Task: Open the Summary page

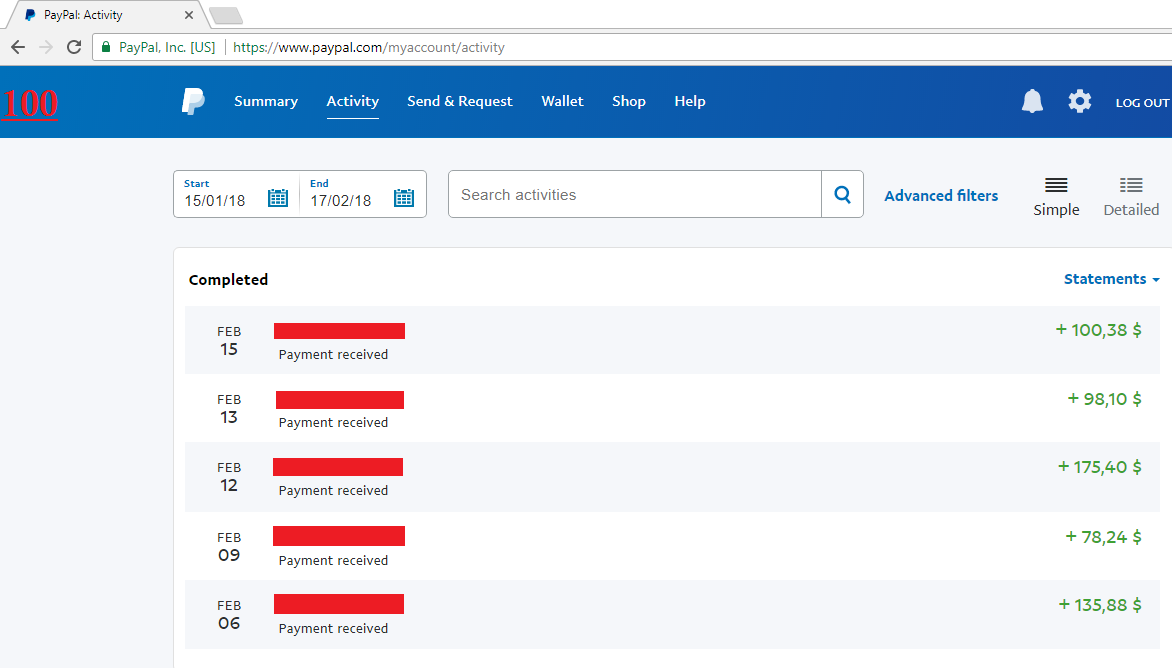Action: tap(266, 101)
